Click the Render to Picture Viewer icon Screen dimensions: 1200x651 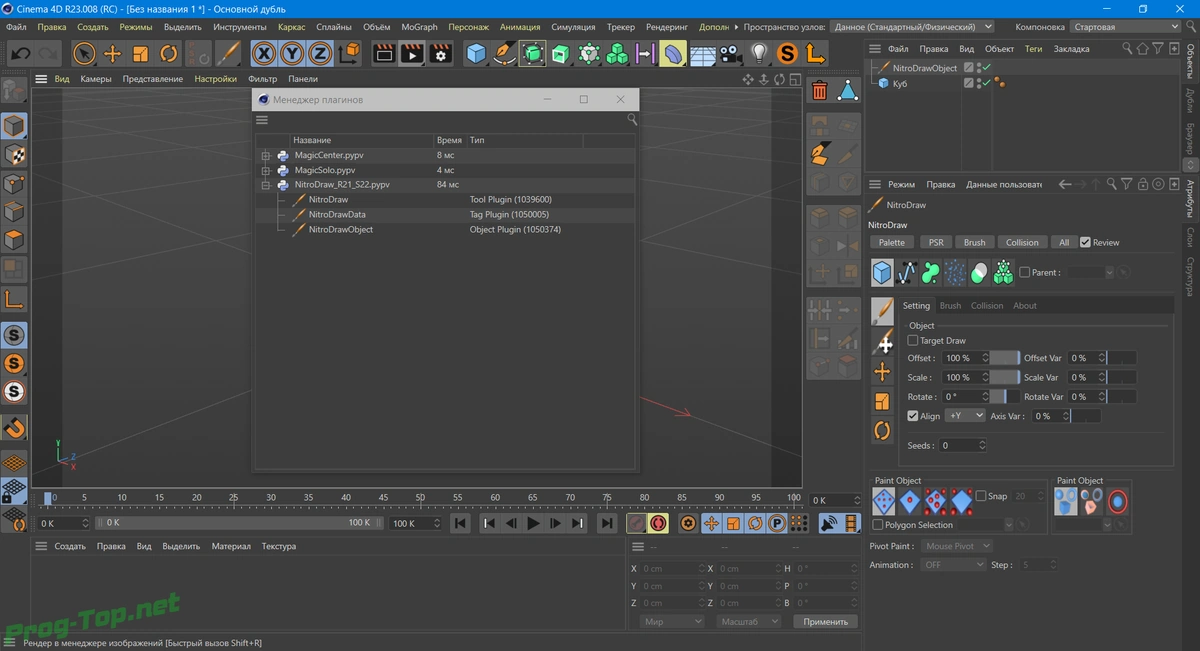tap(412, 54)
